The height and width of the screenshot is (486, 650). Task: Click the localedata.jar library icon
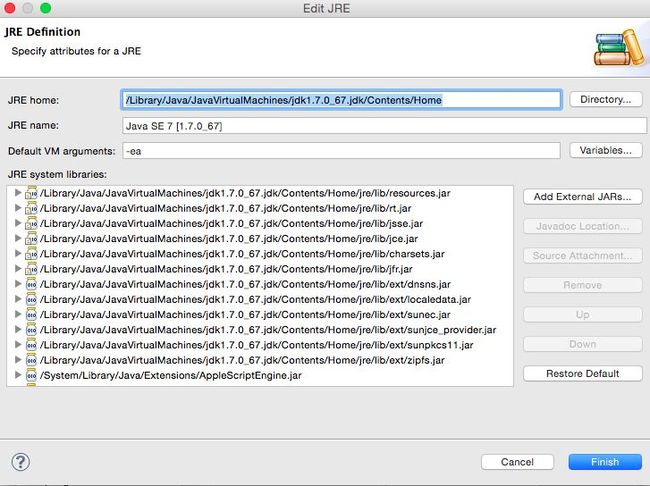[31, 299]
